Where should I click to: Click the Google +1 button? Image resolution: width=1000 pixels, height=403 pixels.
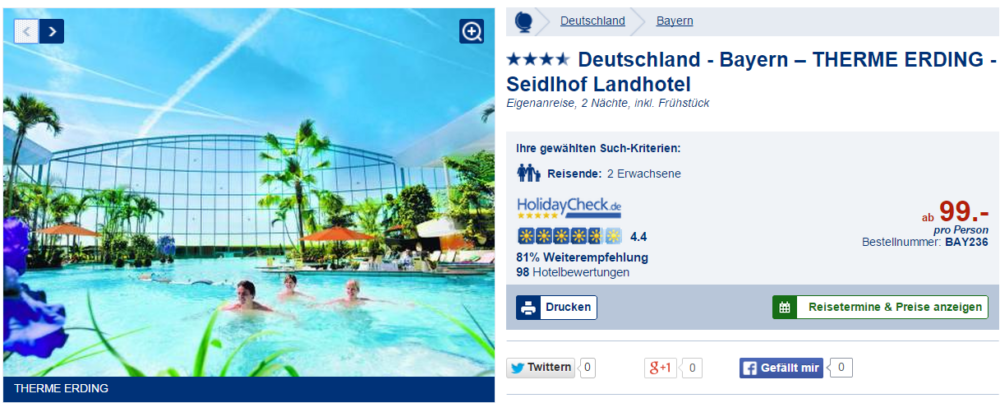(660, 368)
